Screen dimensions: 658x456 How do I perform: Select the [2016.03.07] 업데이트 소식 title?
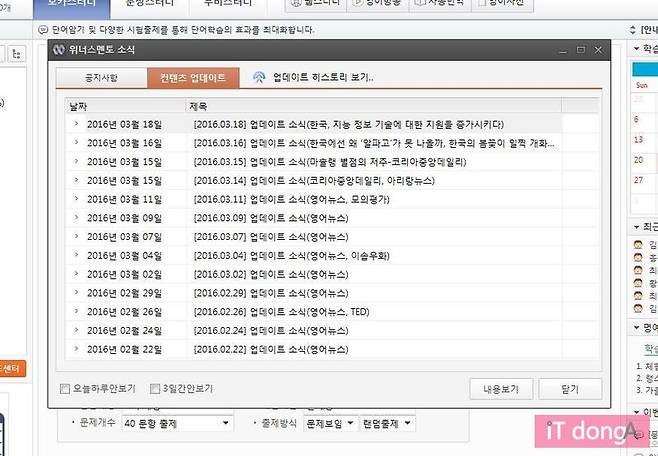click(271, 237)
